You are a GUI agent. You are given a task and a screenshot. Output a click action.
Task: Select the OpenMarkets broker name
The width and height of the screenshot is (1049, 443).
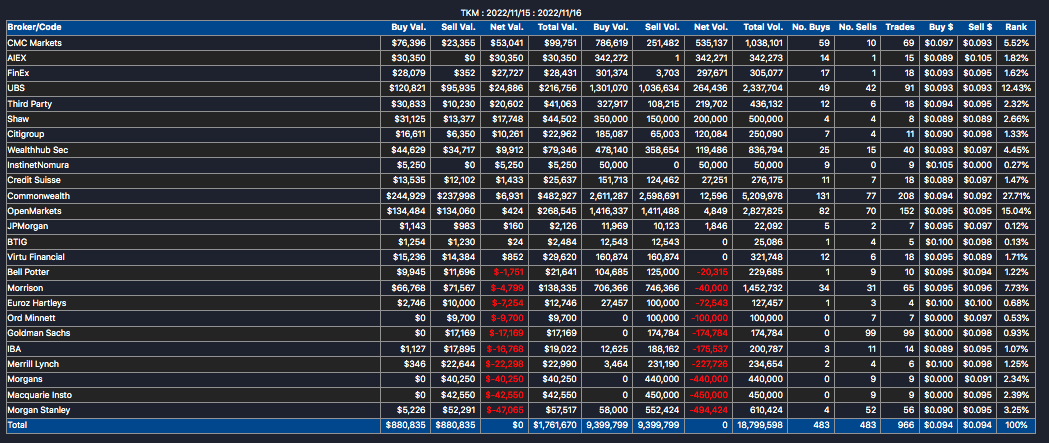coord(34,211)
